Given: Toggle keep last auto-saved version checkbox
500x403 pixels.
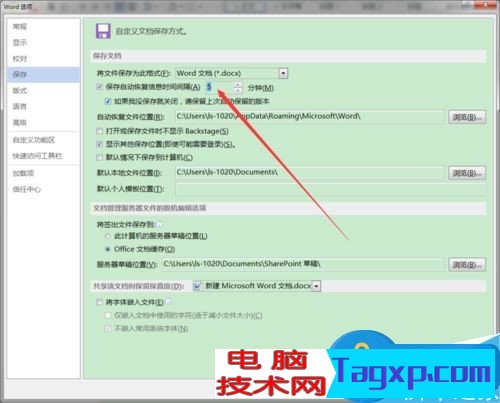Looking at the screenshot, I should point(108,101).
